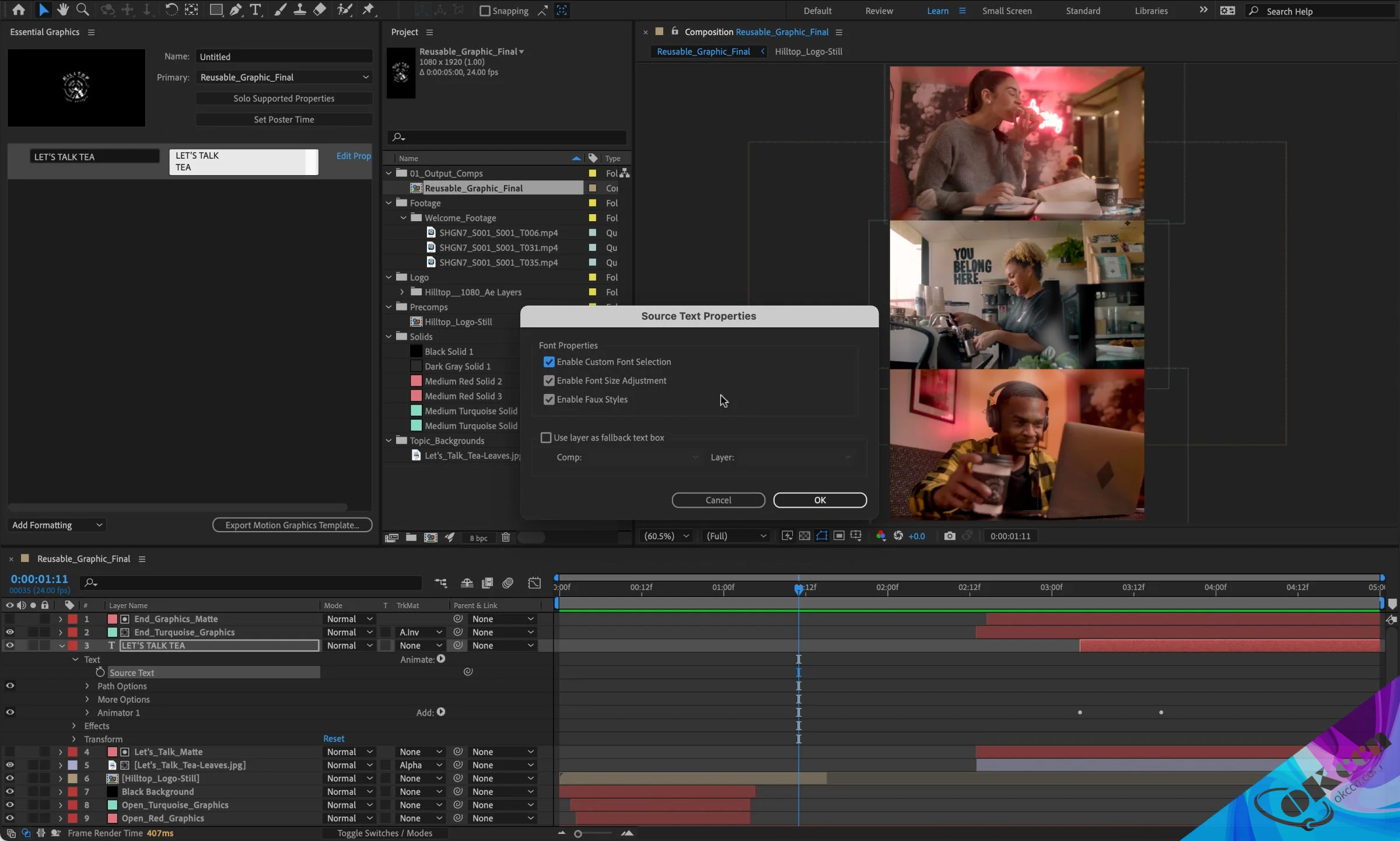Viewport: 1400px width, 841px height.
Task: Click Solo Supported Properties button
Action: 284,98
